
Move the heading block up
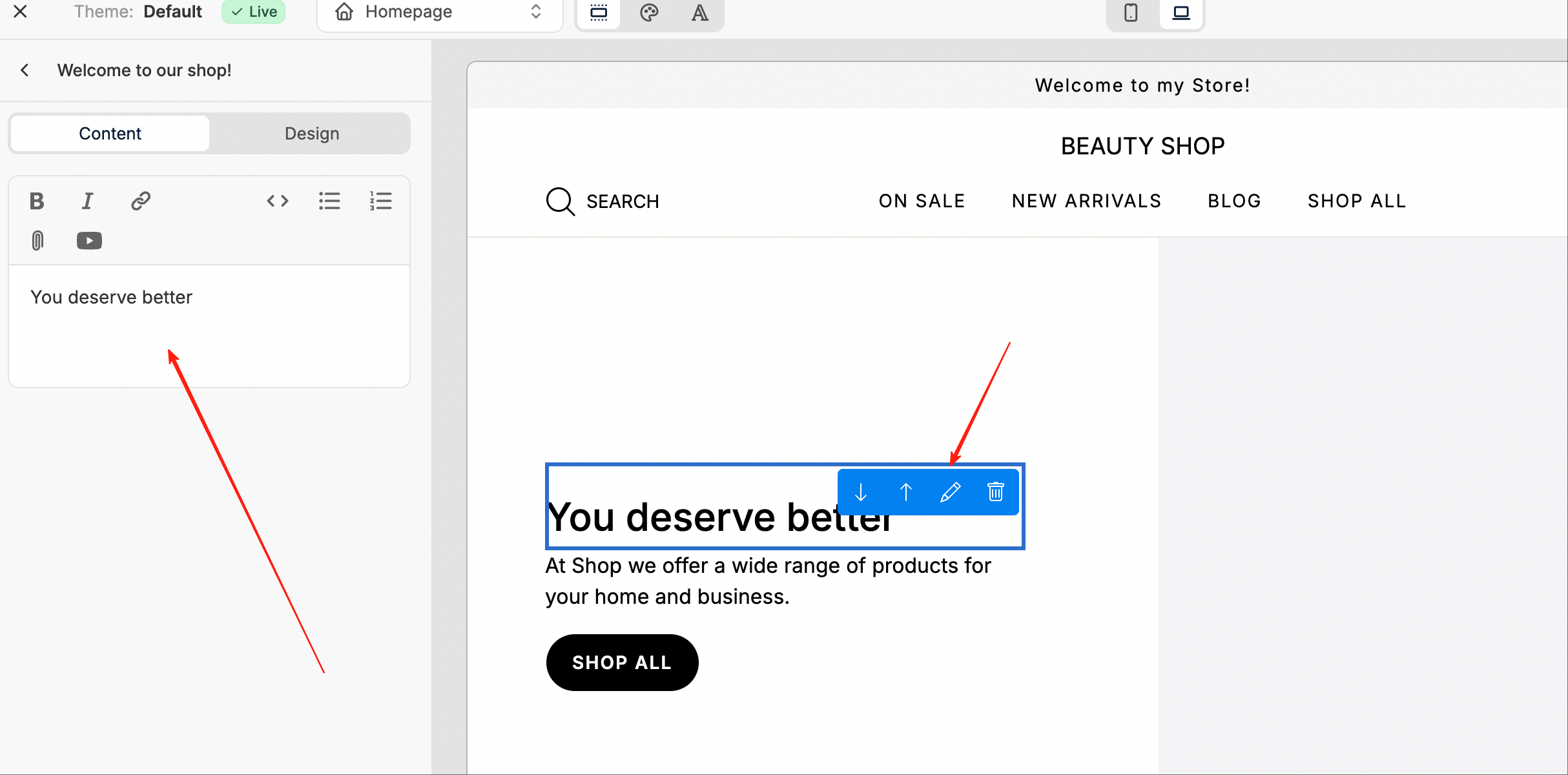[906, 492]
